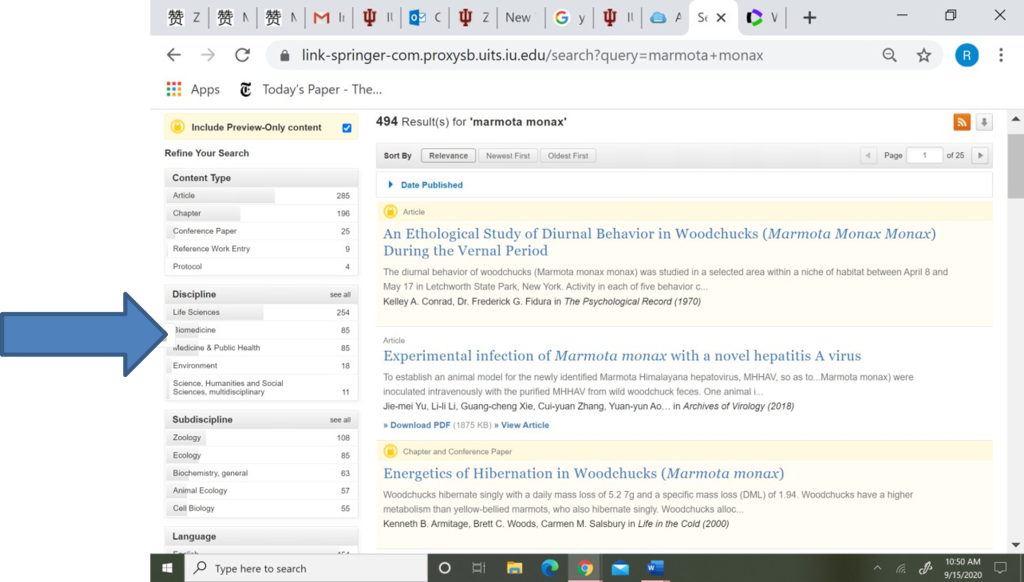The width and height of the screenshot is (1024, 582).
Task: Filter by Biochemistry, general subdiscipline
Action: (x=261, y=473)
